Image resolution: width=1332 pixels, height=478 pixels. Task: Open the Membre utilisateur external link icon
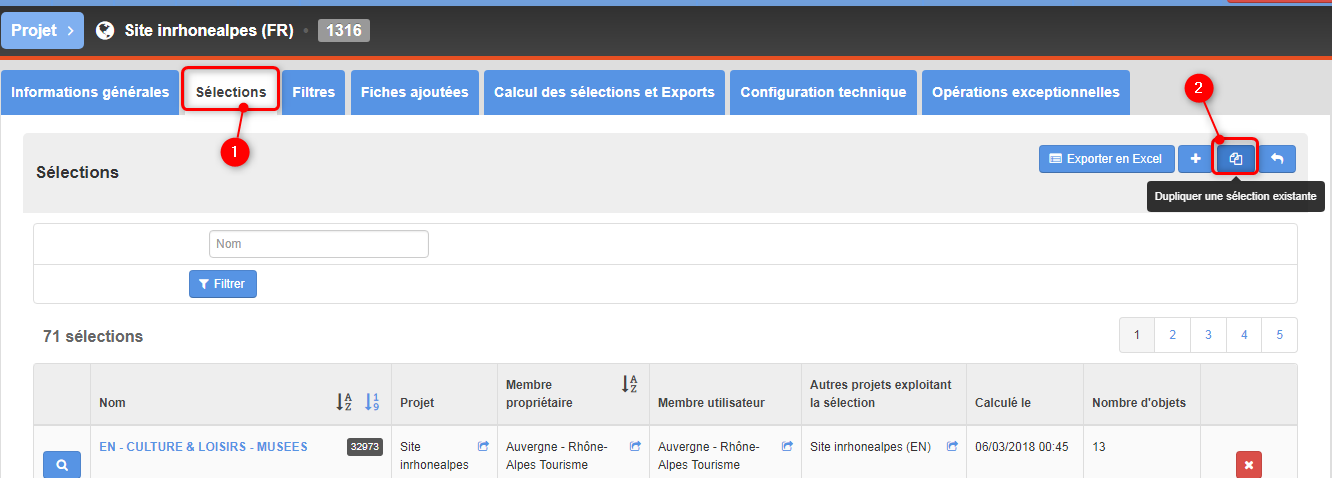coord(787,447)
